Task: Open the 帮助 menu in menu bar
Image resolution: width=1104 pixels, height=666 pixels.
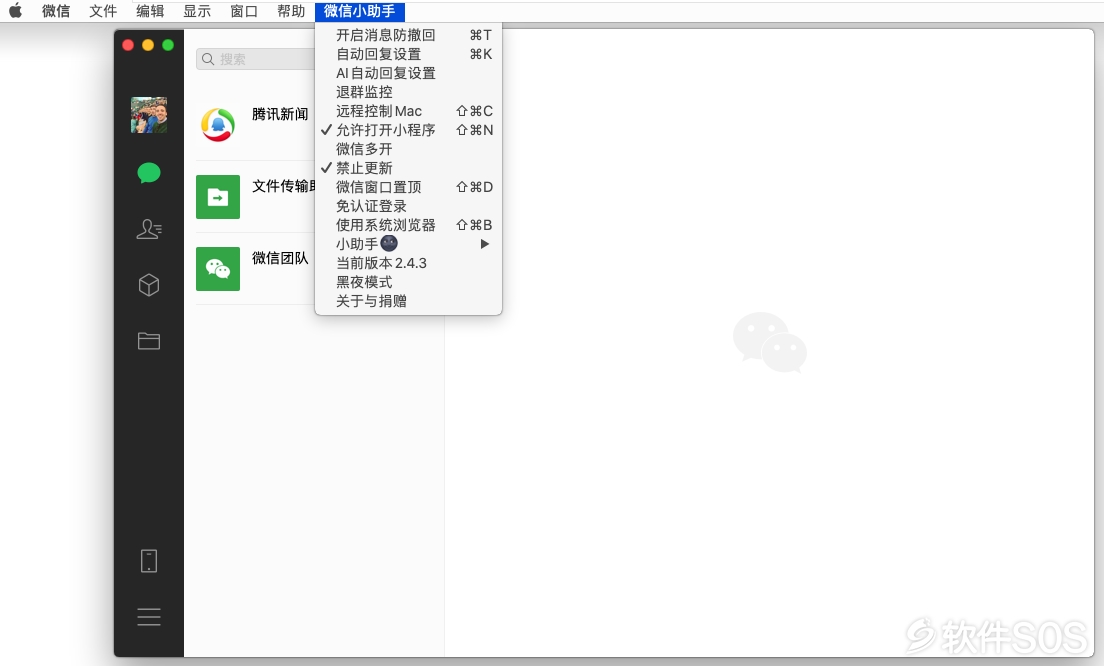Action: [x=291, y=11]
